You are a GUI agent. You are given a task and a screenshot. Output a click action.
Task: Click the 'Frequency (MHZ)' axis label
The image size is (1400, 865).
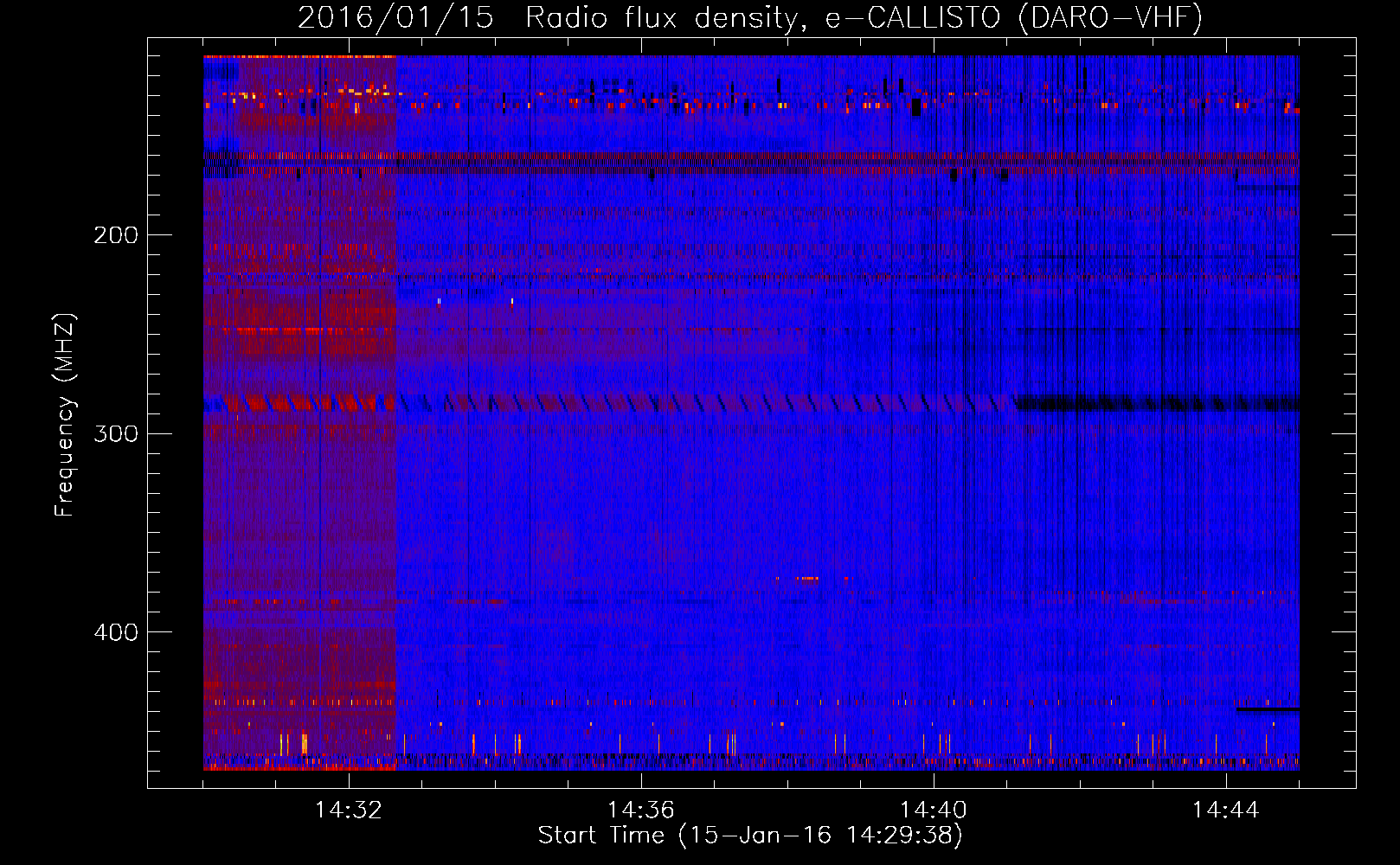(66, 414)
